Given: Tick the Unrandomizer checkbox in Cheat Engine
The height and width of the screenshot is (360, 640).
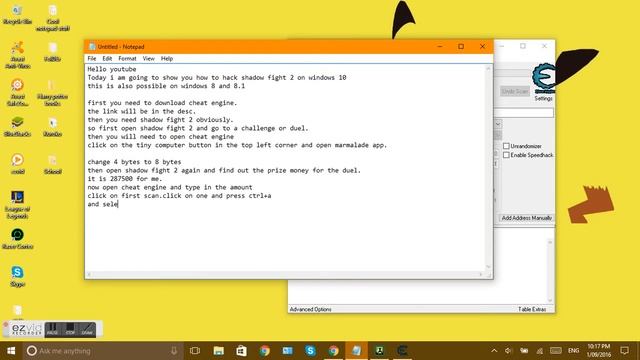Looking at the screenshot, I should pyautogui.click(x=506, y=146).
